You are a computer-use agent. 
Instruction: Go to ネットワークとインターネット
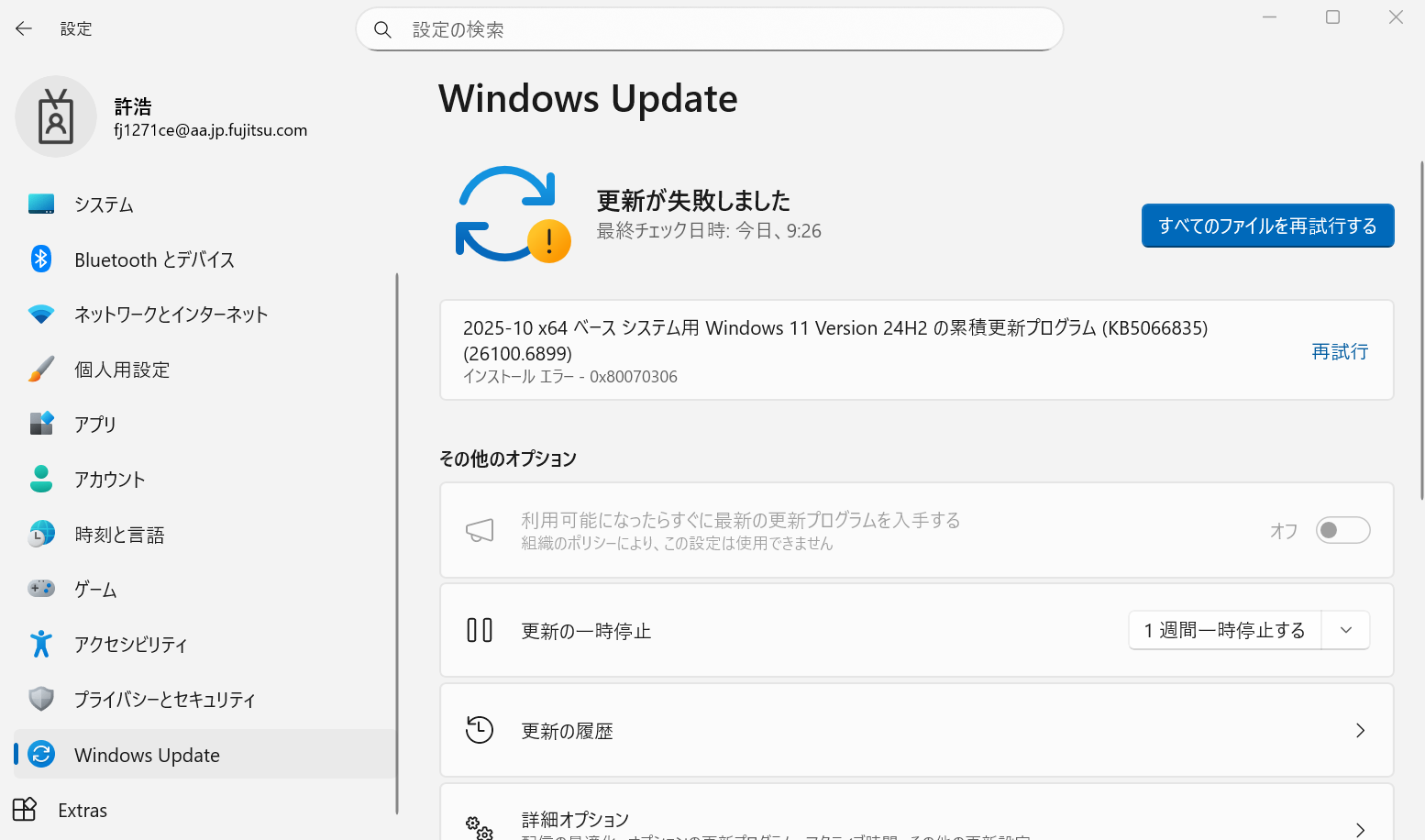point(205,315)
